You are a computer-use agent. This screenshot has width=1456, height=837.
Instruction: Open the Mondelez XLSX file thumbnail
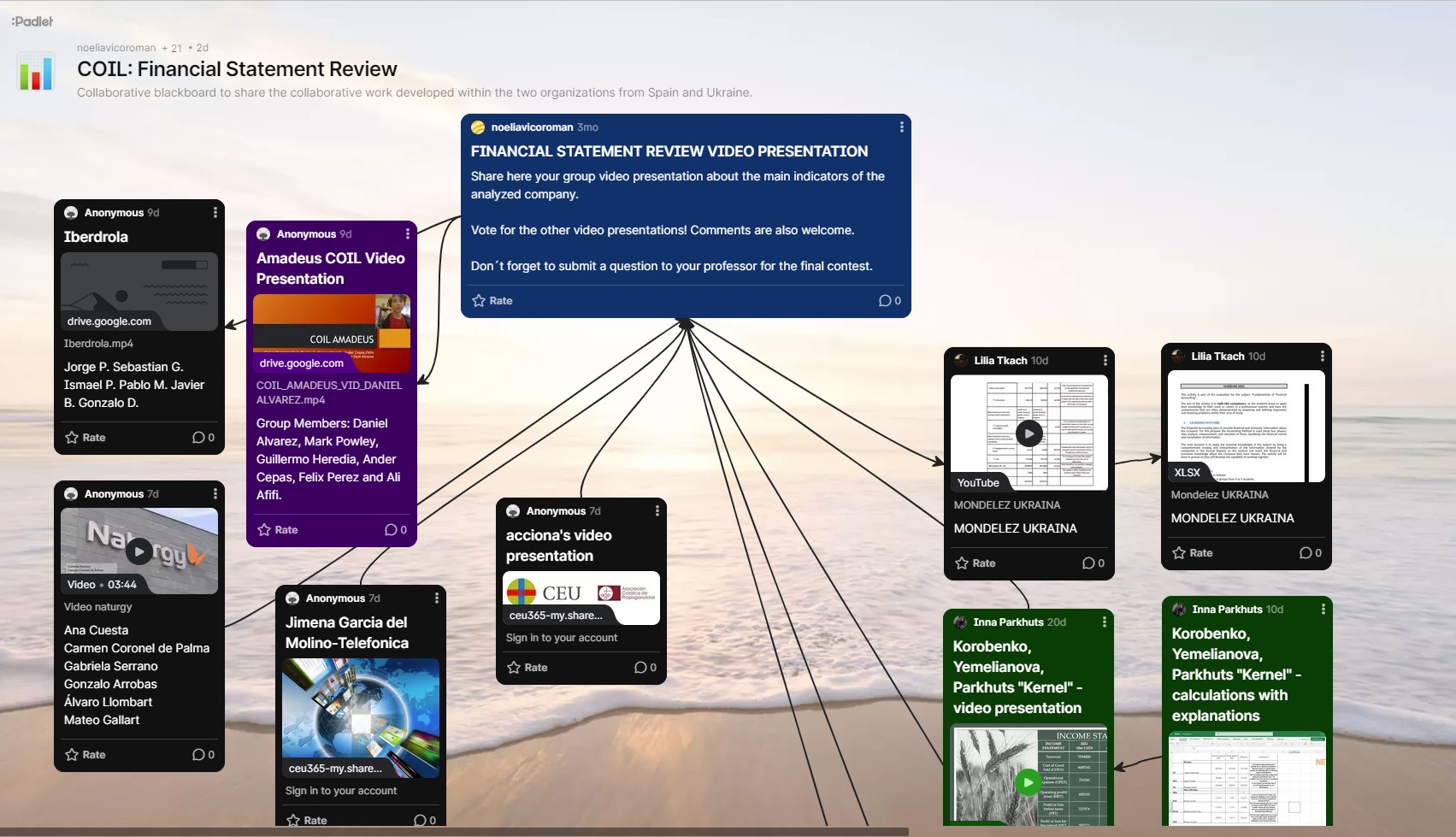[x=1246, y=427]
